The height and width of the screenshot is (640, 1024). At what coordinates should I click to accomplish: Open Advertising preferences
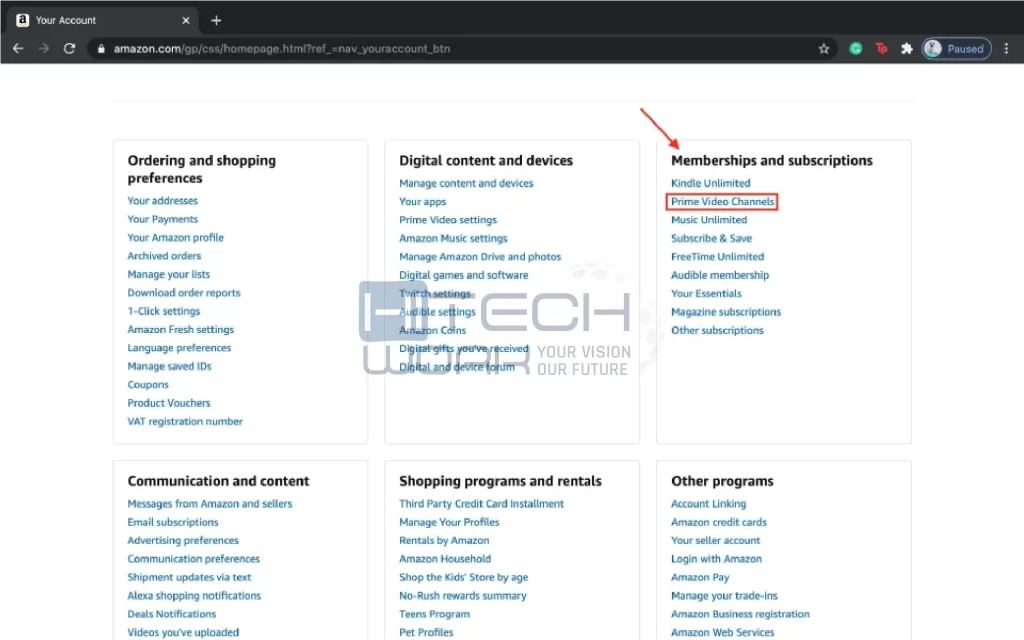184,540
